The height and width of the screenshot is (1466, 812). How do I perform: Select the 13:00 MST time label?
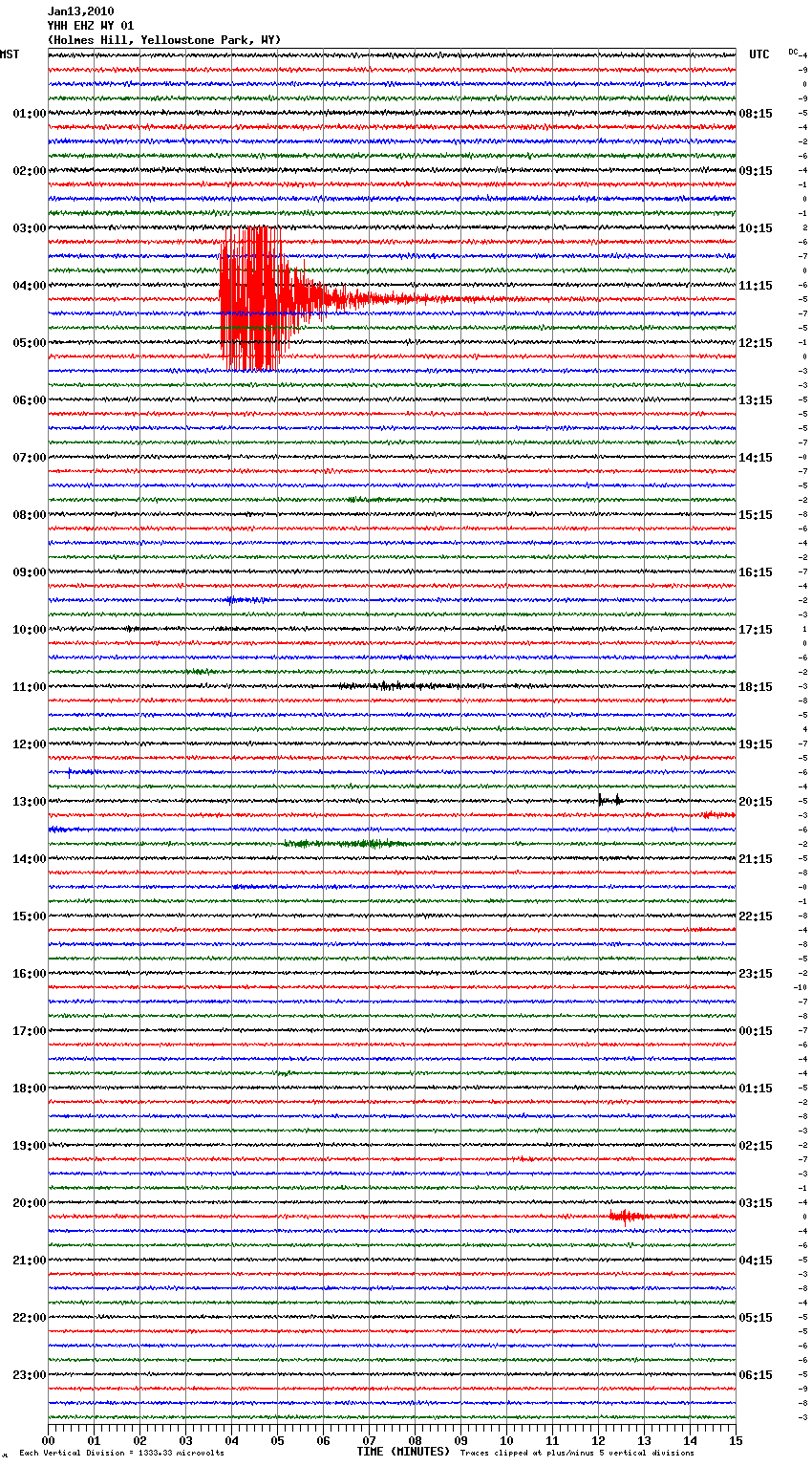tap(30, 802)
